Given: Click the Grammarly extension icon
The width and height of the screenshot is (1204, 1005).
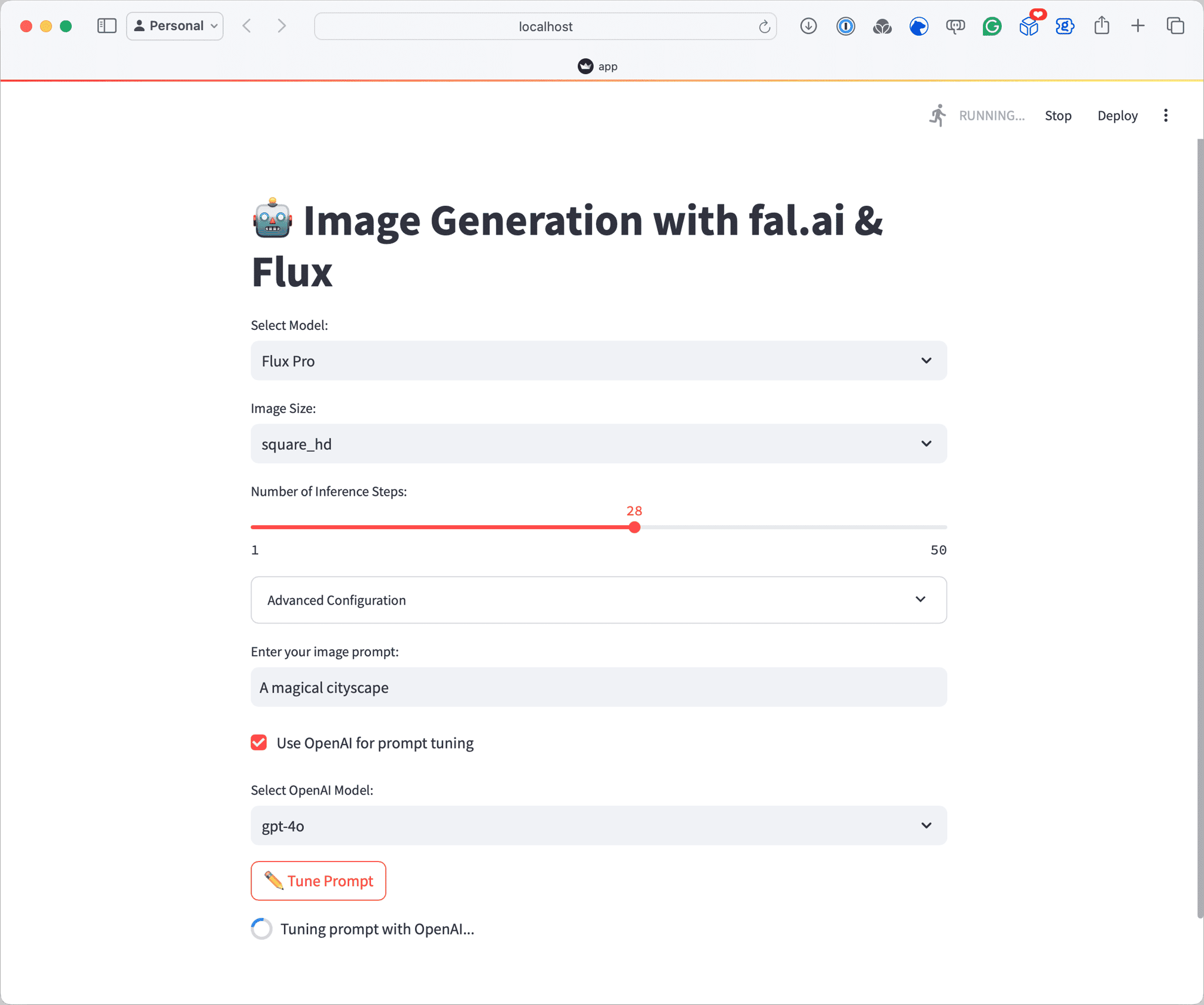Looking at the screenshot, I should (x=992, y=26).
